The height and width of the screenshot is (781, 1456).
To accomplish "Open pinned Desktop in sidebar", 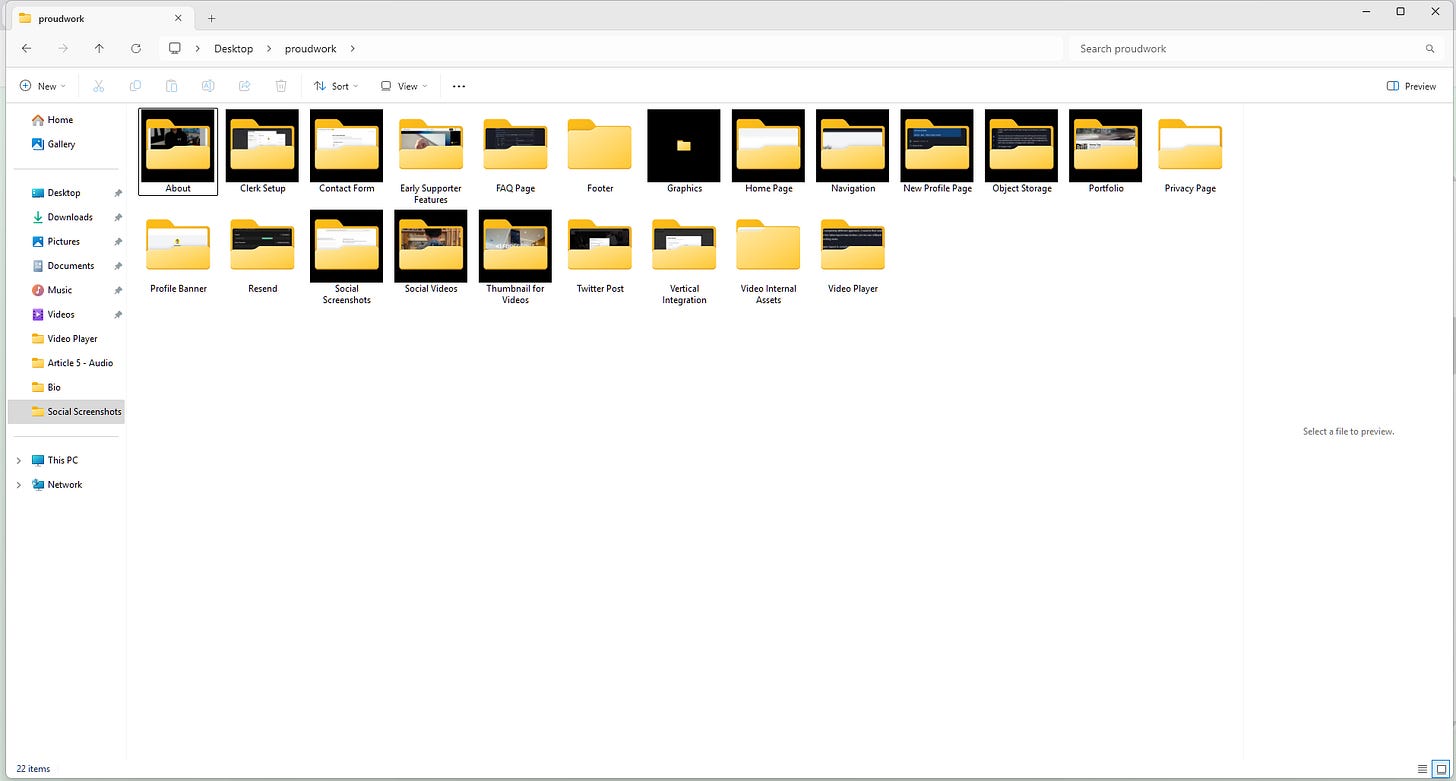I will [65, 193].
